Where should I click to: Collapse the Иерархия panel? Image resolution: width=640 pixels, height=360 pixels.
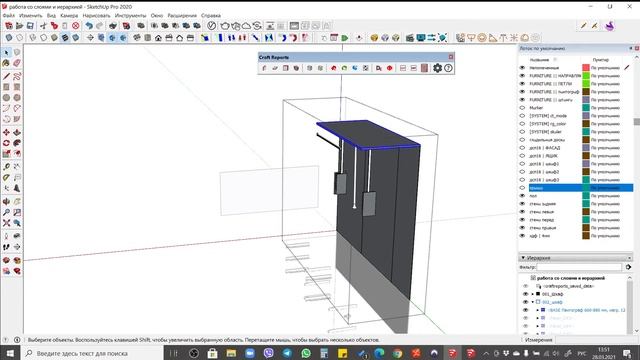[x=523, y=258]
